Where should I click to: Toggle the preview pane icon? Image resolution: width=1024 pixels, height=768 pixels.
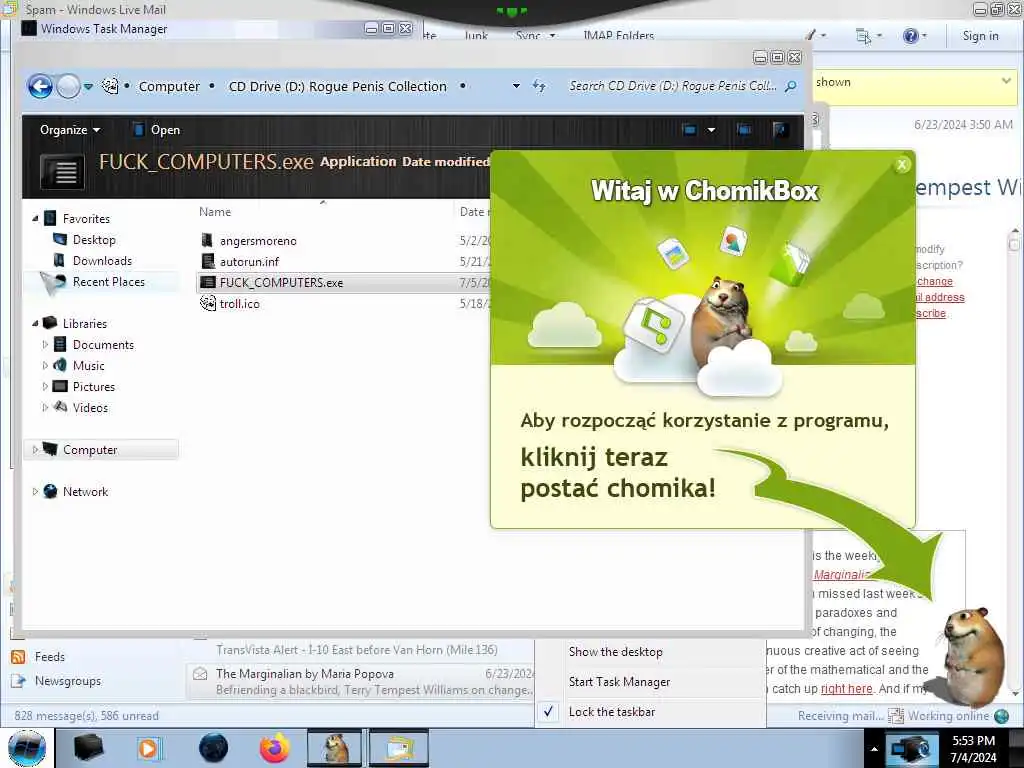(x=744, y=130)
